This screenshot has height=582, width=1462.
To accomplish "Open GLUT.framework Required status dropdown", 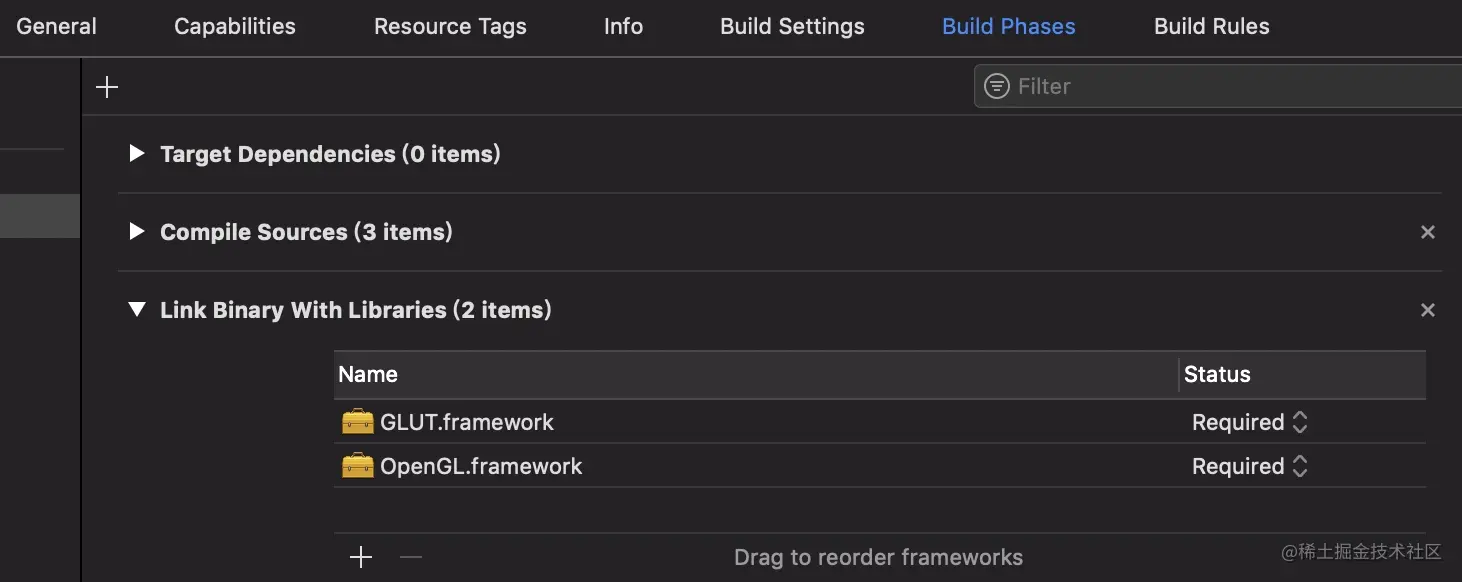I will coord(1249,422).
